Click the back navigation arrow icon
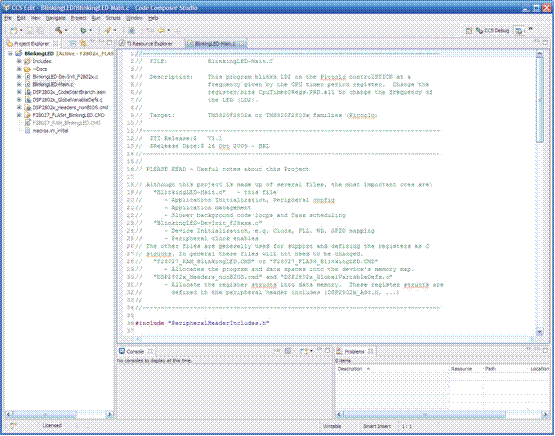The image size is (555, 436). point(161,31)
